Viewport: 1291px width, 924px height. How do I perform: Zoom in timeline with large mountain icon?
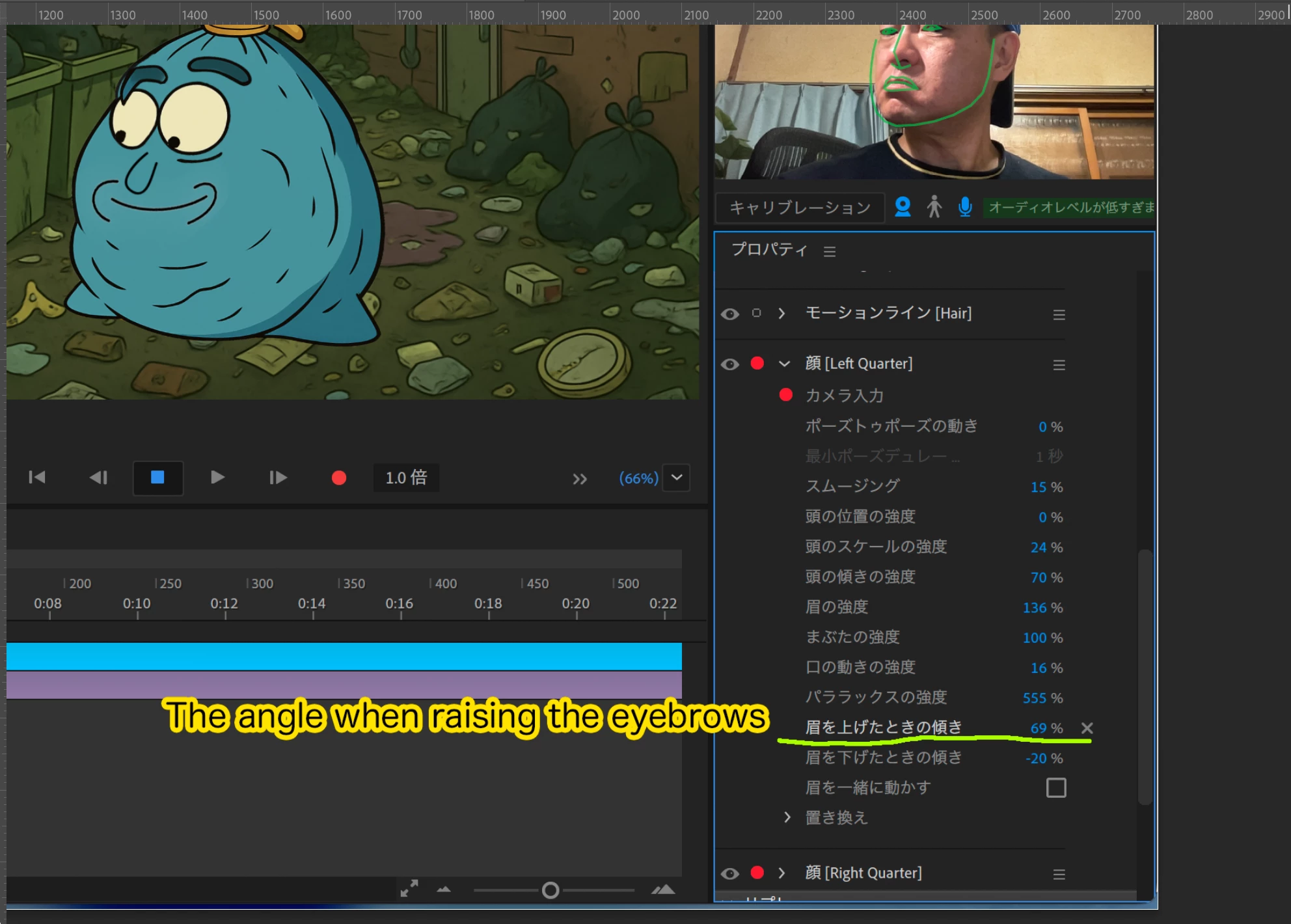coord(663,890)
